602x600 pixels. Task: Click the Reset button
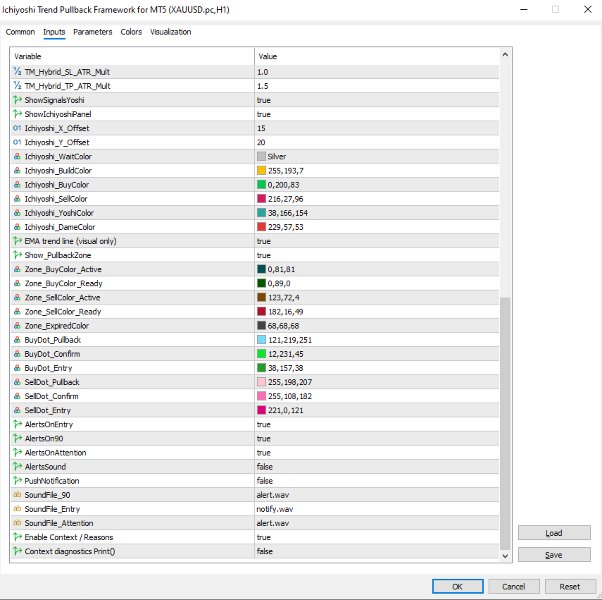(569, 586)
